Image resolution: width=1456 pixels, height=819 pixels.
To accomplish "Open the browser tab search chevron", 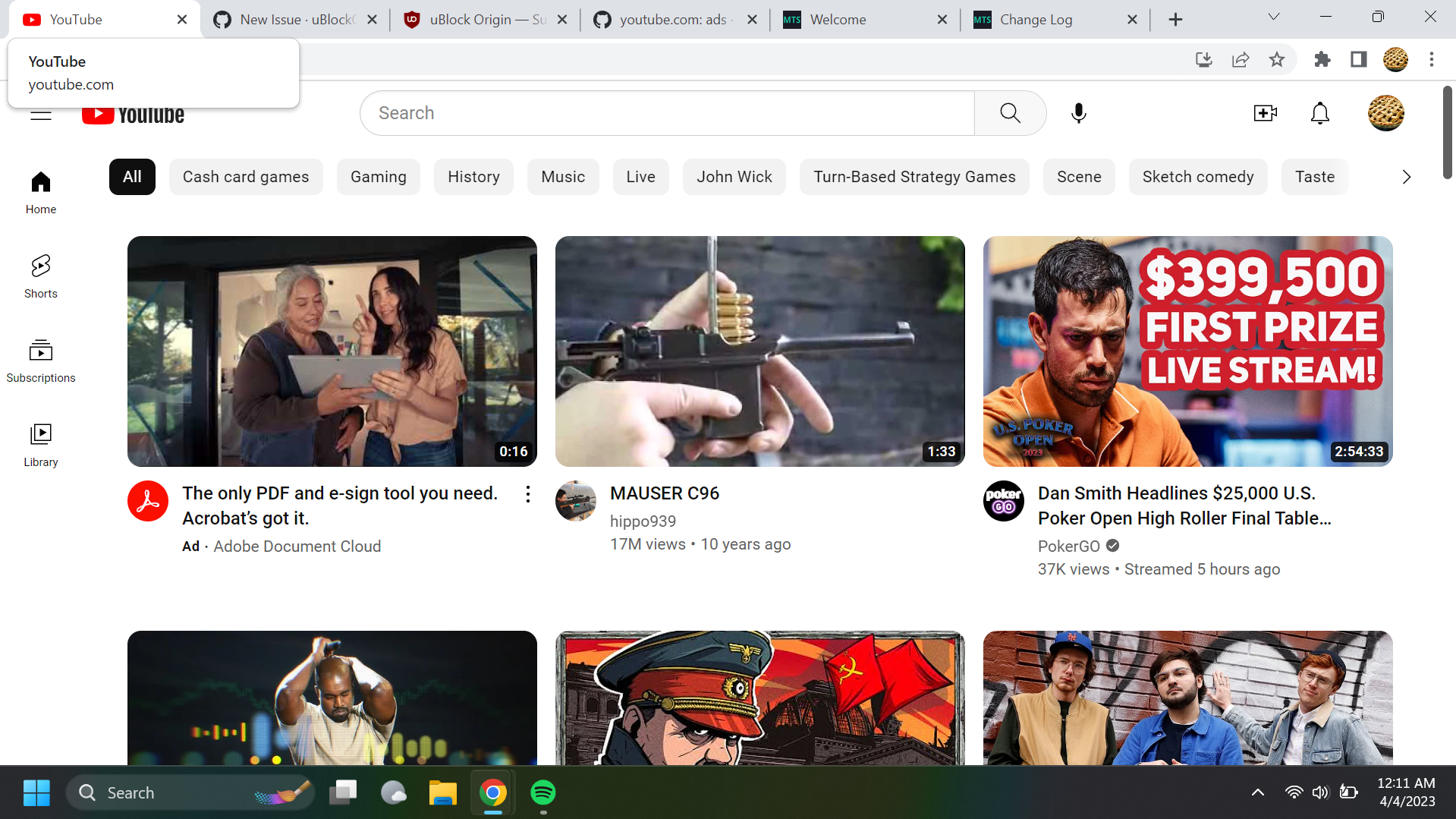I will click(x=1273, y=16).
